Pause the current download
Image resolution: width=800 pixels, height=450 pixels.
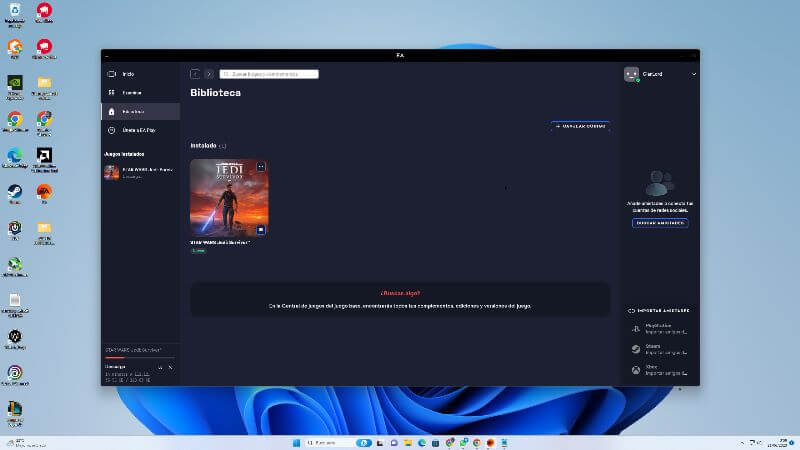tap(160, 367)
